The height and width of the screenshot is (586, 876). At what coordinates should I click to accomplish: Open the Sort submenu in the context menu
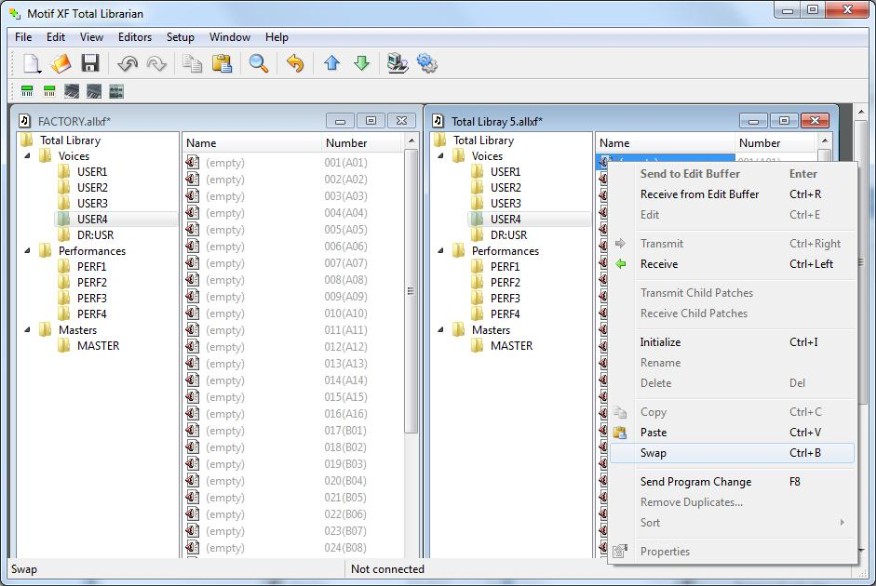732,523
